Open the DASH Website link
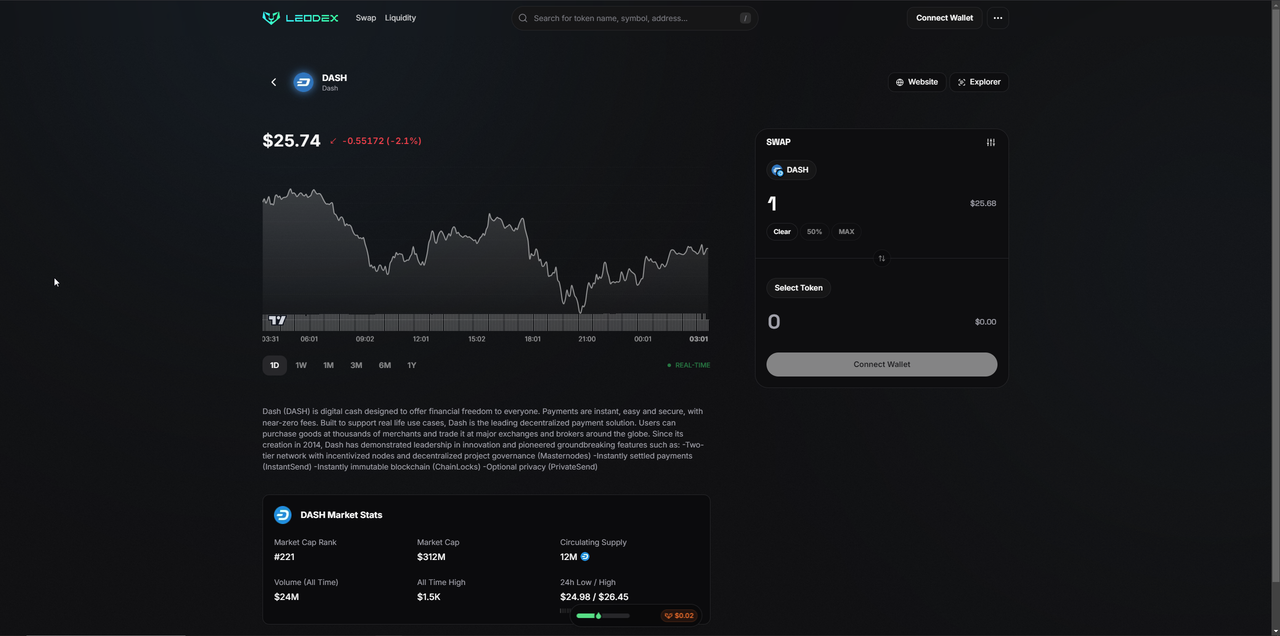 [916, 82]
